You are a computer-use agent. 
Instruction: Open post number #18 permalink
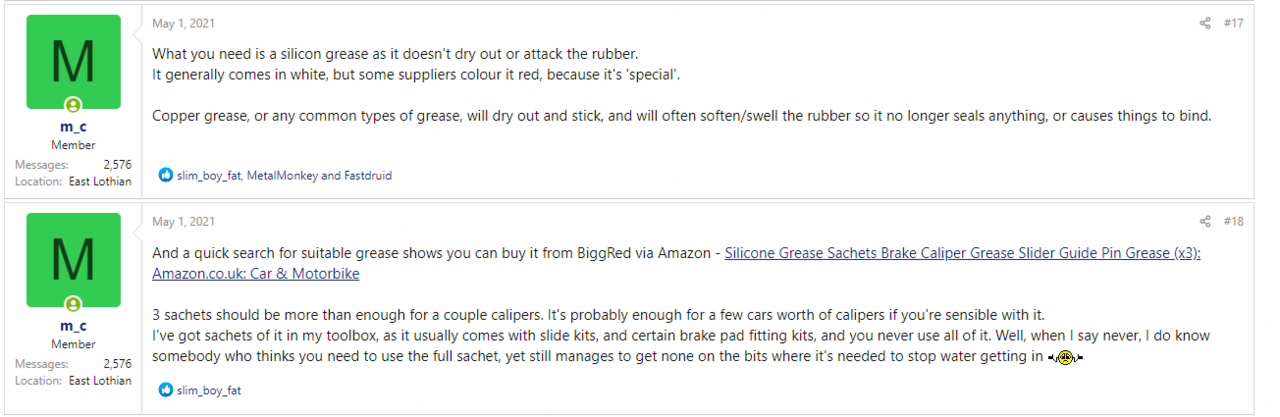[x=1233, y=221]
